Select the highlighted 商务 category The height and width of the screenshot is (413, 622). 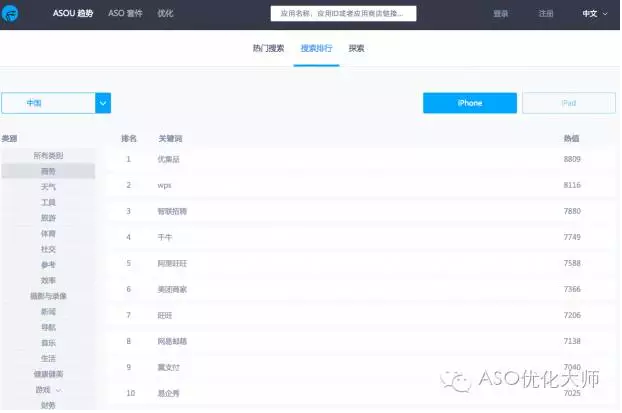point(48,171)
